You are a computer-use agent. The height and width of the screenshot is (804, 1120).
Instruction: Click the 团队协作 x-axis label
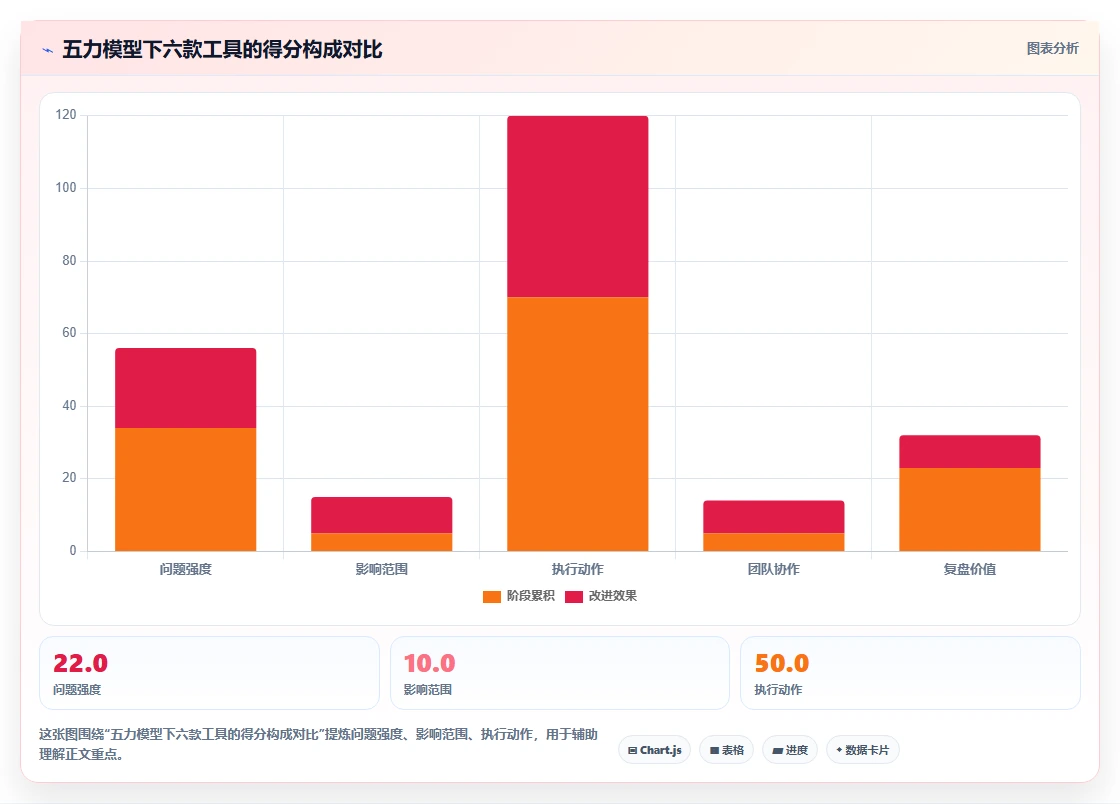[774, 569]
